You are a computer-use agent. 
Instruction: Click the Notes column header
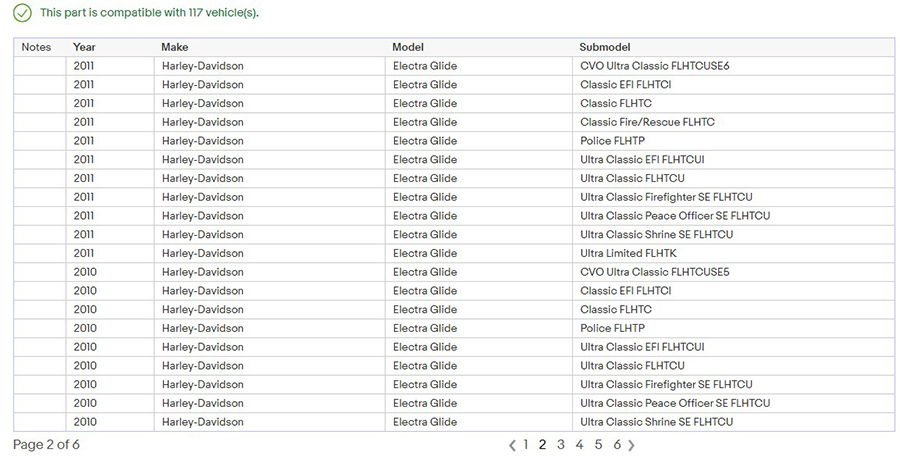click(36, 47)
